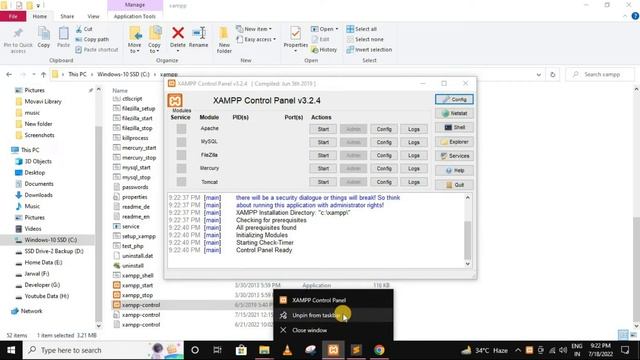Click the taskbar search box

(x=103, y=350)
